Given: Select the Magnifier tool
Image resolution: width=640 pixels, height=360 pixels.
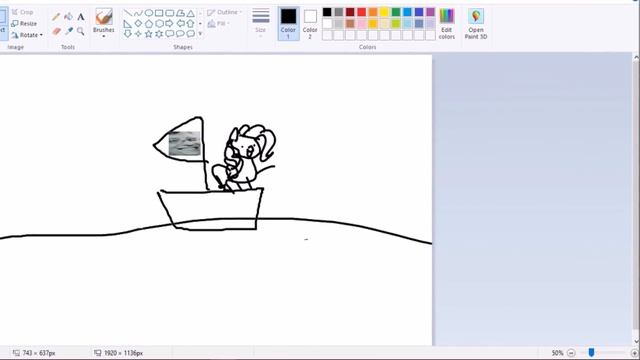Looking at the screenshot, I should pyautogui.click(x=81, y=31).
